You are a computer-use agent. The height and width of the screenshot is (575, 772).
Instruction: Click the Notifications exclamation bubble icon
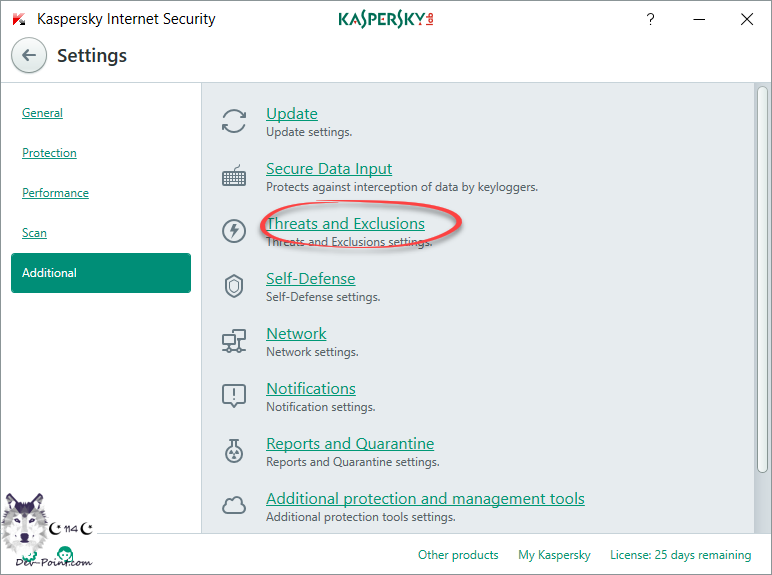234,397
